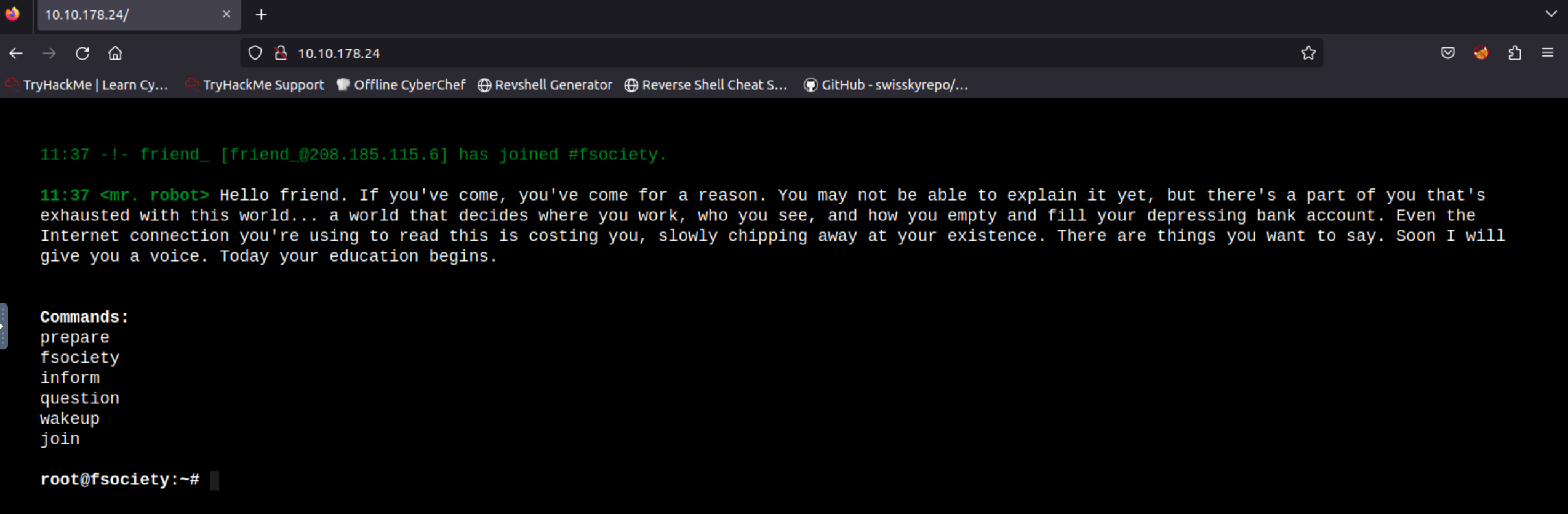Expand the side panel handle on left edge
Image resolution: width=1568 pixels, height=514 pixels.
point(4,326)
